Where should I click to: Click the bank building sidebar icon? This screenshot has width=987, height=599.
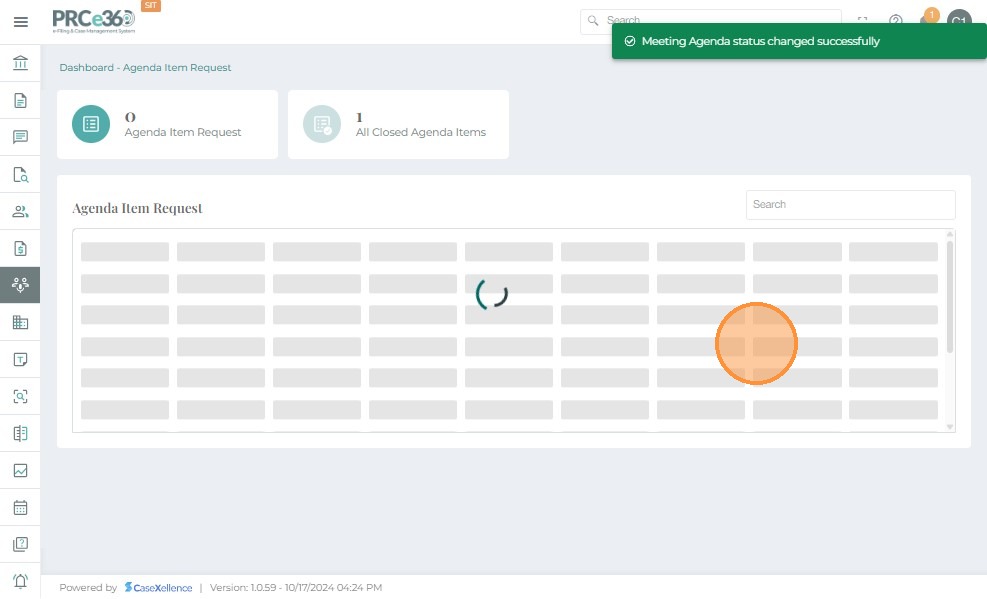20,64
